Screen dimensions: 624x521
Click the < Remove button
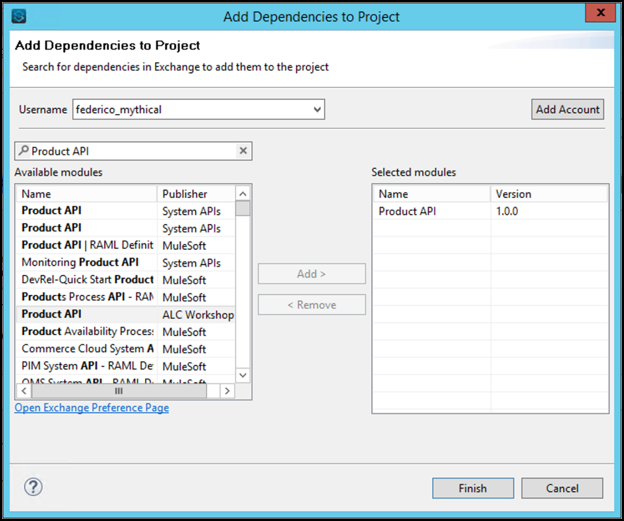[312, 305]
